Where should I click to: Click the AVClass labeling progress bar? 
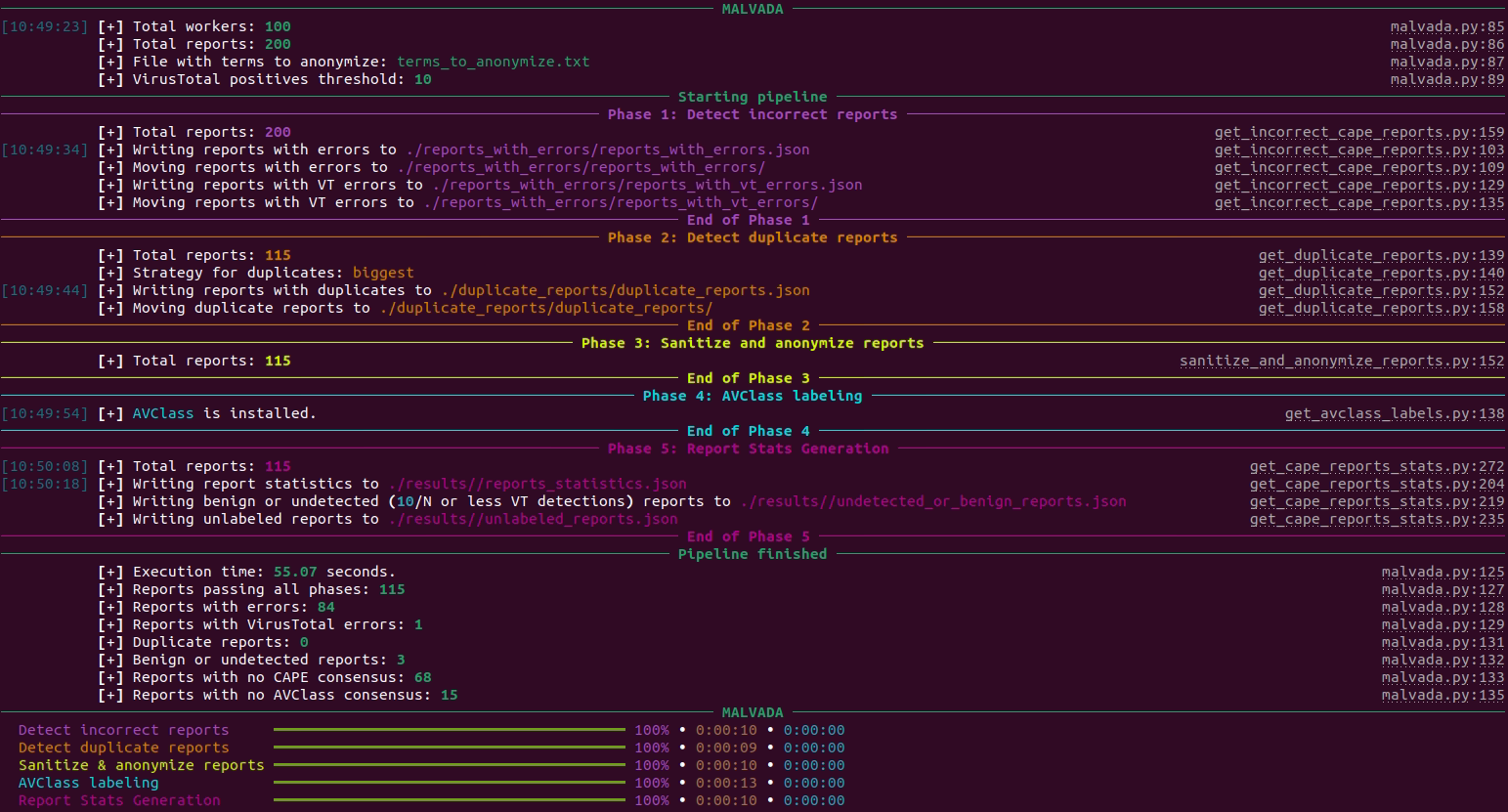(450, 783)
